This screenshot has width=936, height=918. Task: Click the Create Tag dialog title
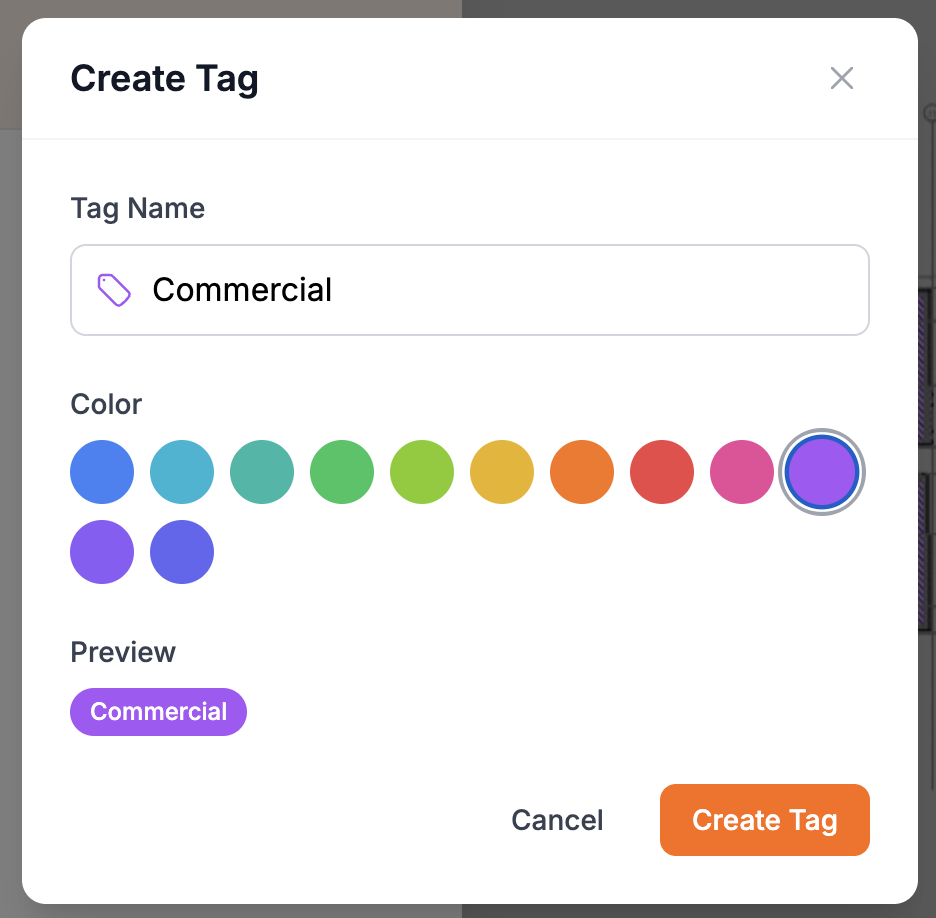point(164,78)
